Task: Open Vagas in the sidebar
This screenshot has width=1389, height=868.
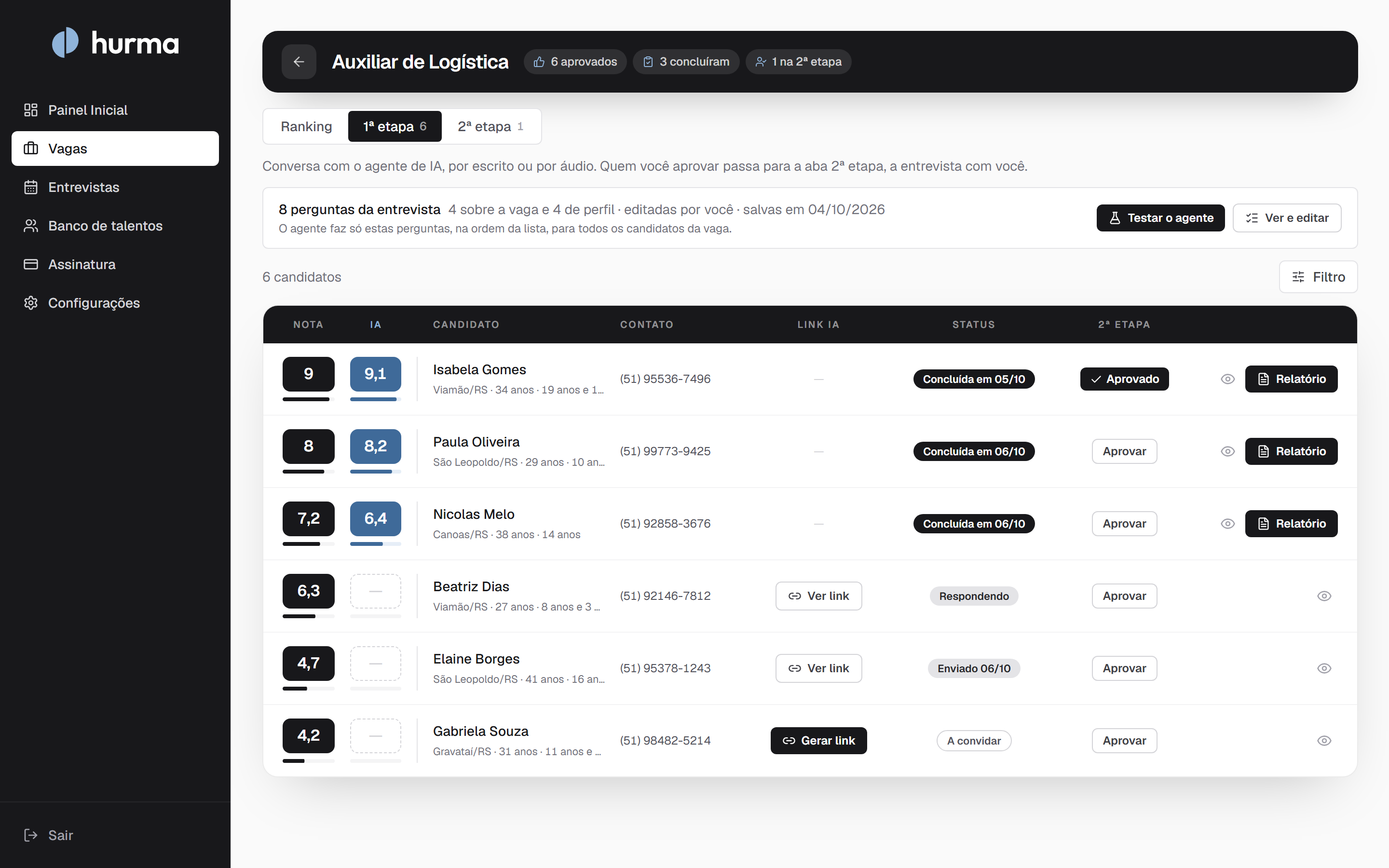Action: 115,148
